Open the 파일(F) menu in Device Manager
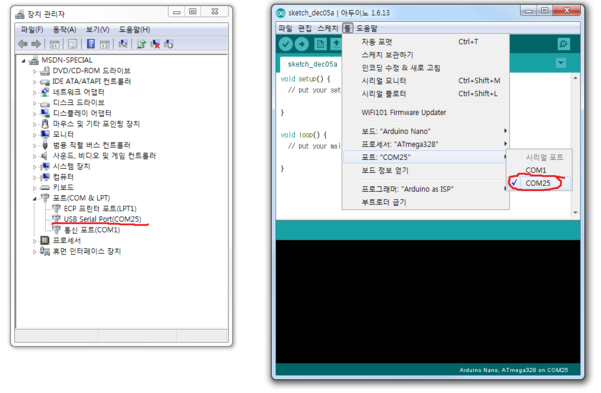 (32, 30)
